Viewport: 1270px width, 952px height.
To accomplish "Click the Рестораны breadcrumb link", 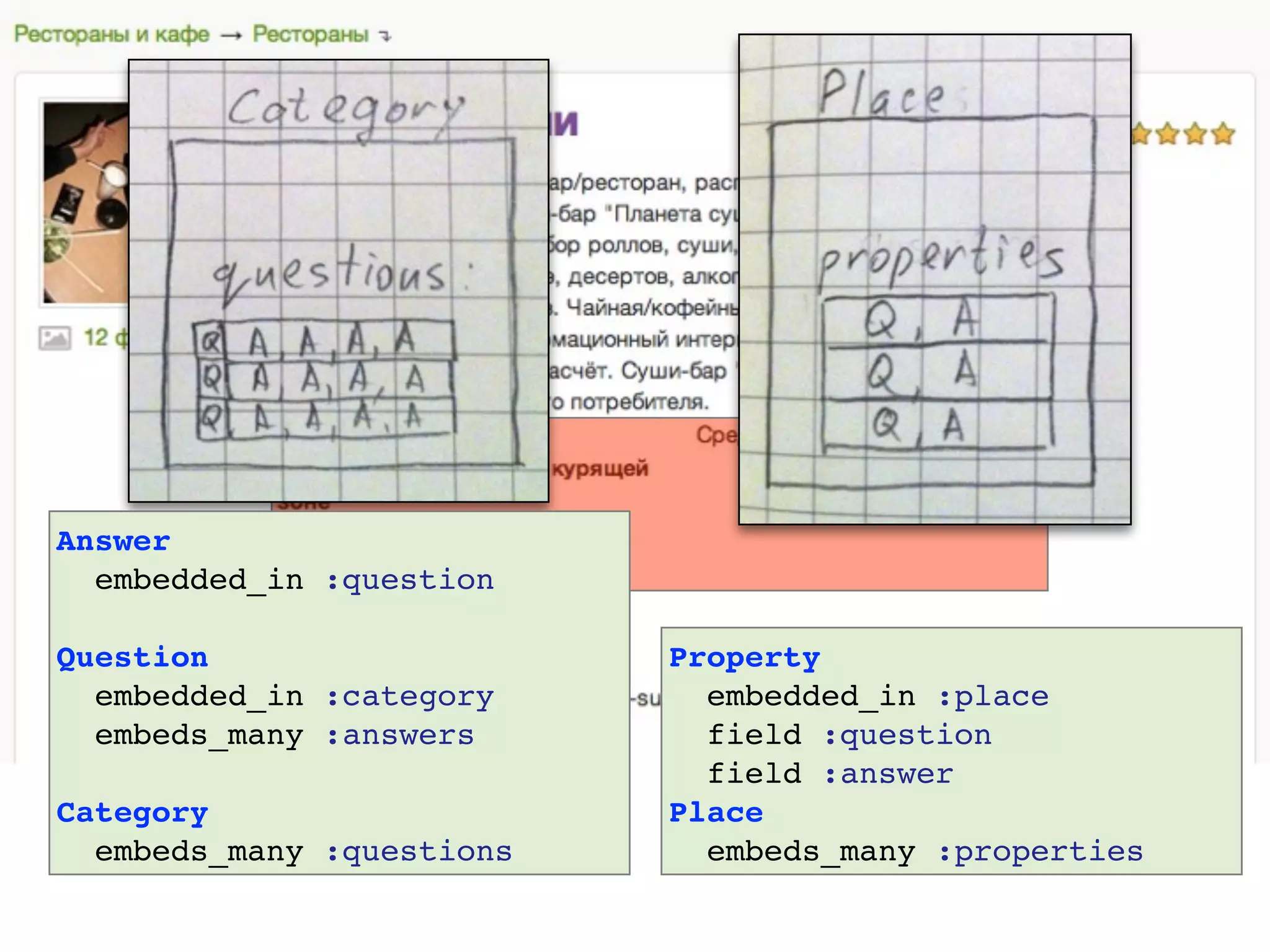I will 310,34.
